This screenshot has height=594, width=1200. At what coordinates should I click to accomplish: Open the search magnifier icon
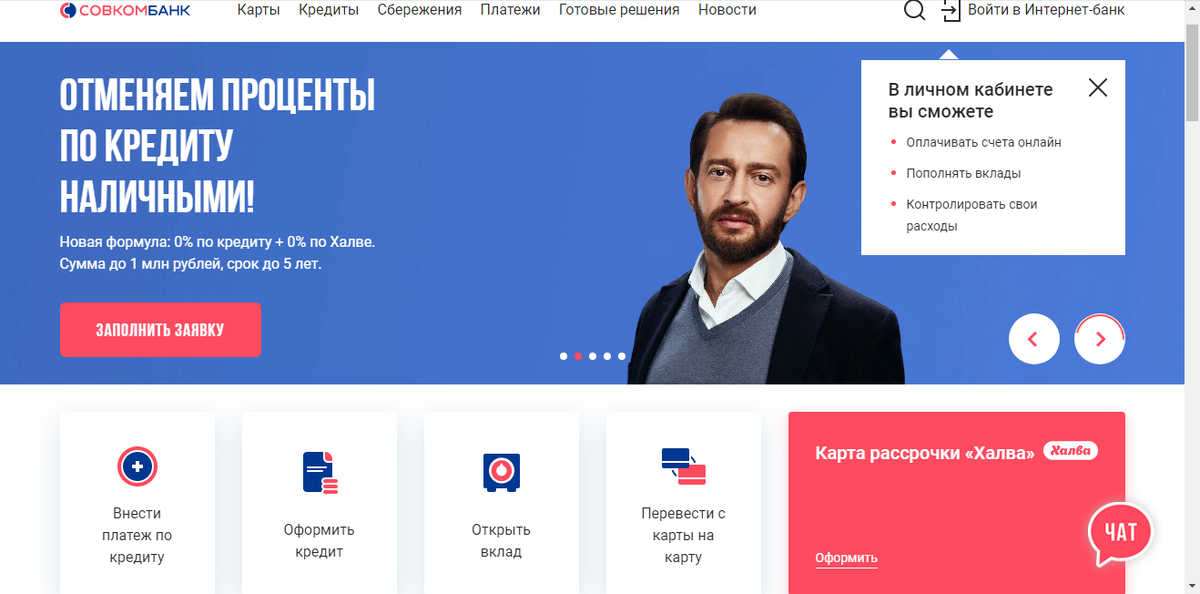pos(914,10)
